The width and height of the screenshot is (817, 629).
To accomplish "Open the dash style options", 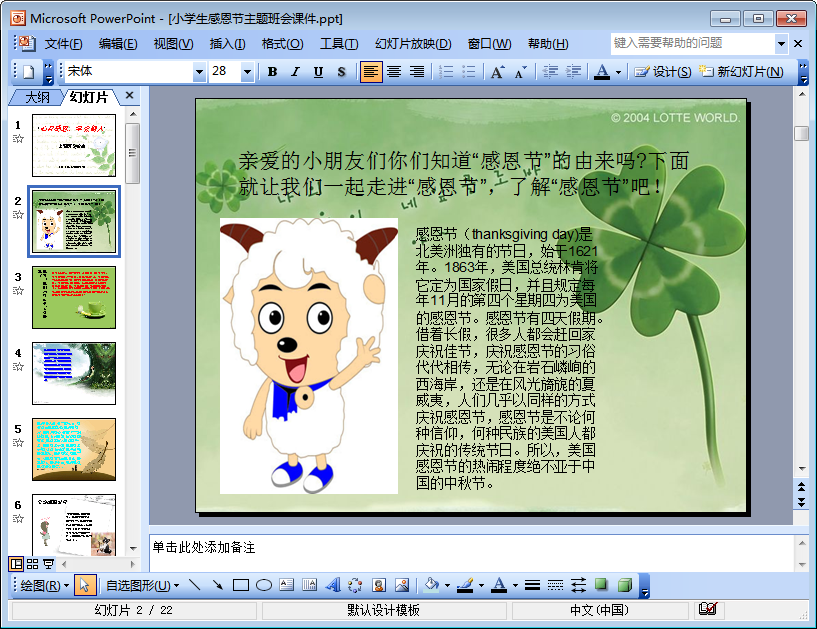I will [x=555, y=585].
